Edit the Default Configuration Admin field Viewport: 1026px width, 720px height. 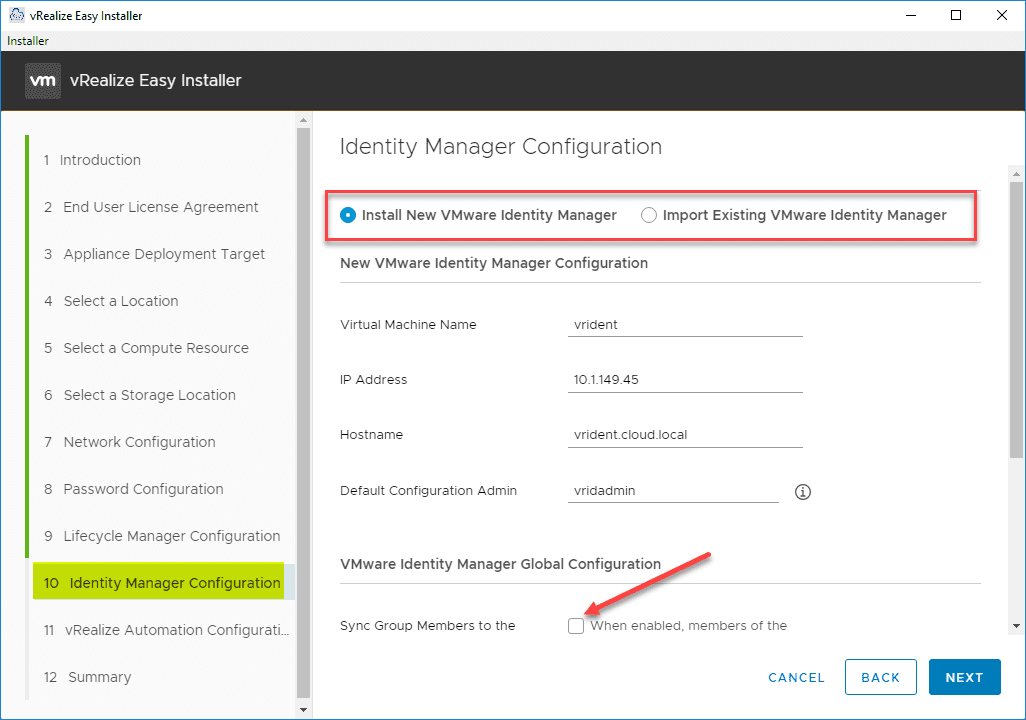coord(672,491)
